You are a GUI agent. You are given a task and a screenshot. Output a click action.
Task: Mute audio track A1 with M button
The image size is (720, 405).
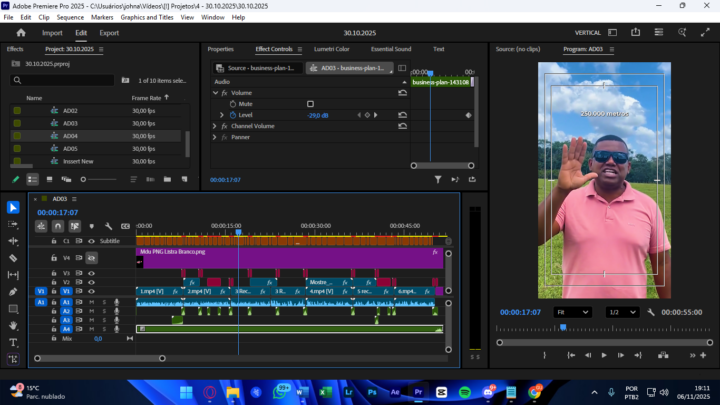coord(91,301)
